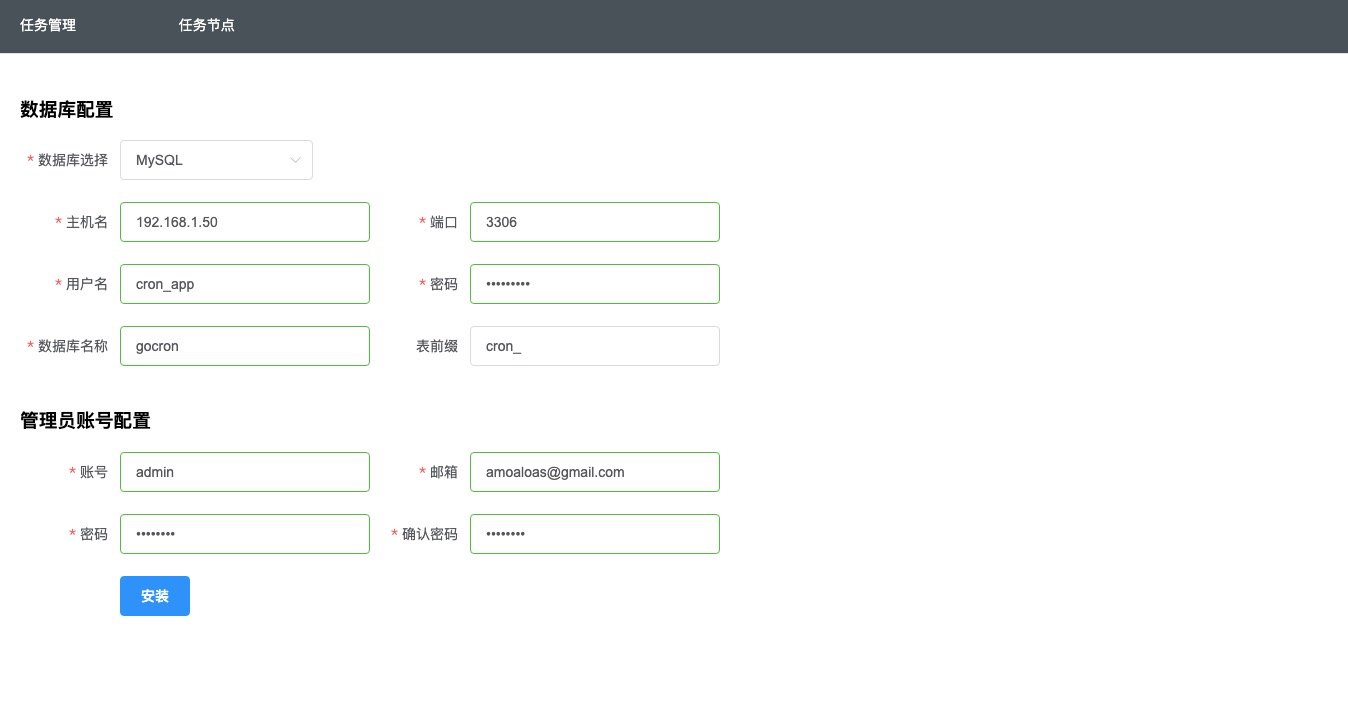
Task: Open the 任务管理 menu
Action: [48, 25]
